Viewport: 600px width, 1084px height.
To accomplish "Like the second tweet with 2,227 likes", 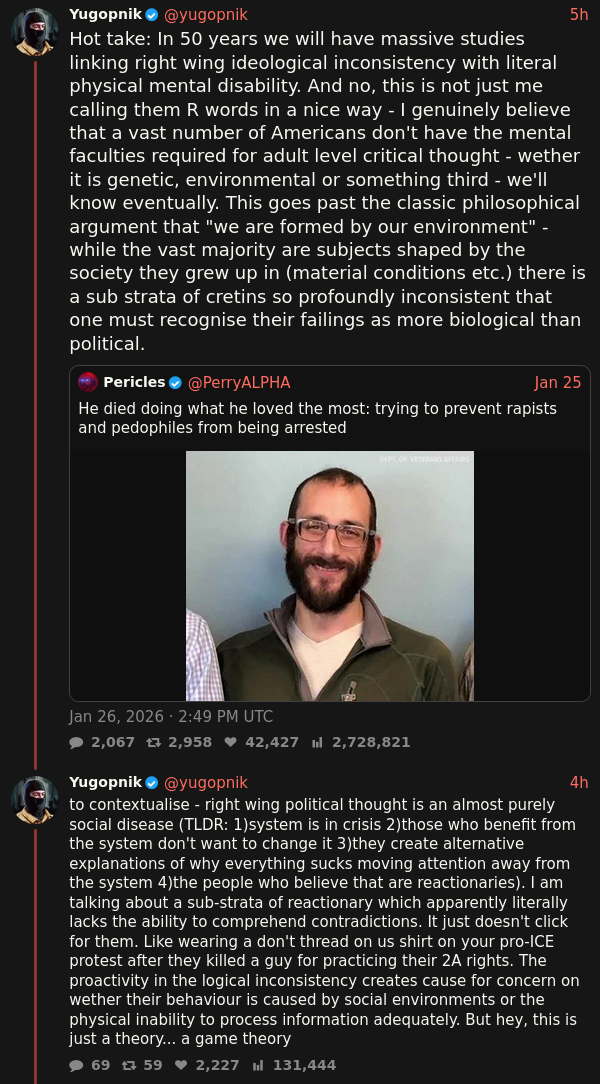I will tap(181, 1065).
